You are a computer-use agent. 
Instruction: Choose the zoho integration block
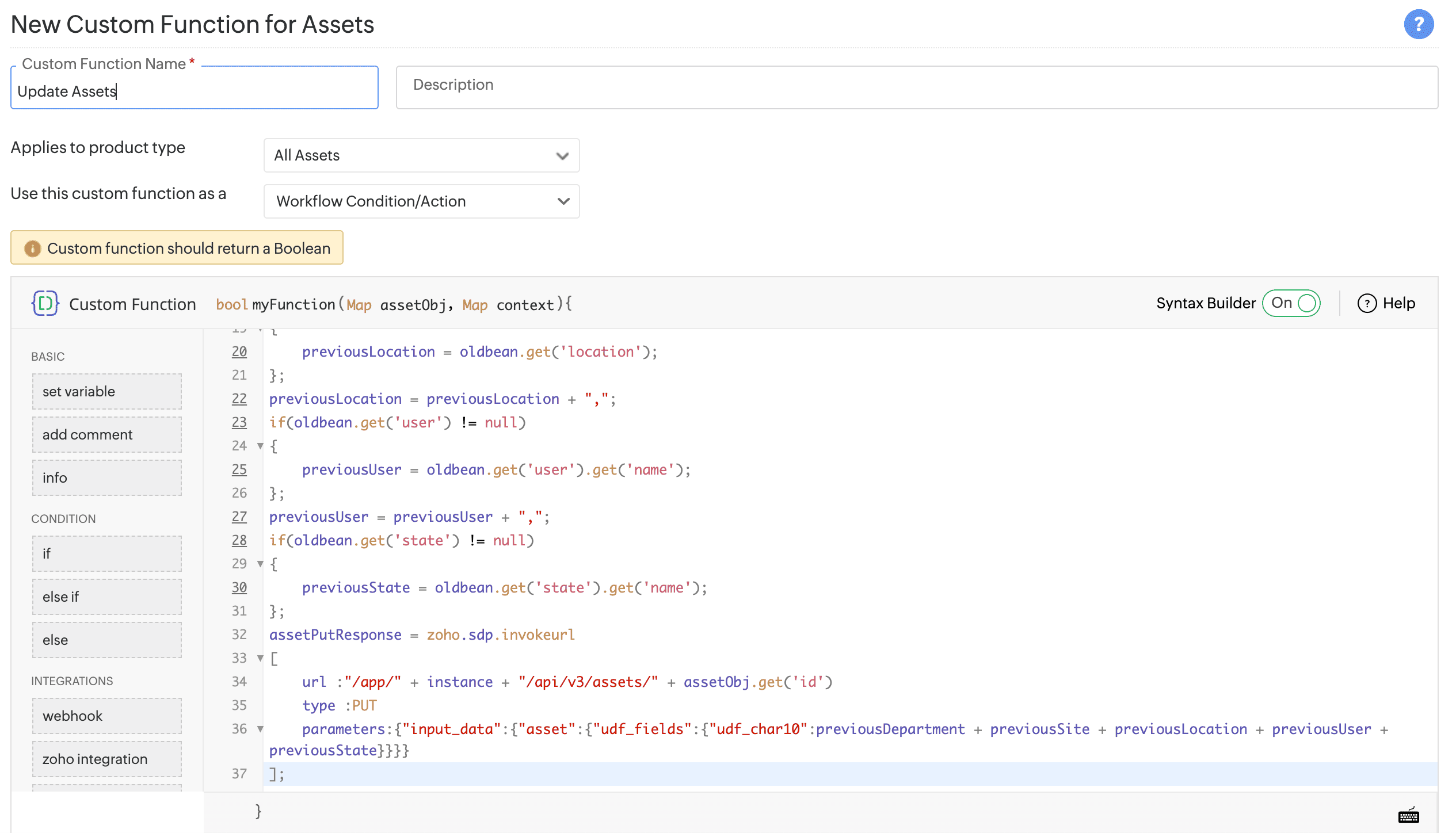(107, 759)
